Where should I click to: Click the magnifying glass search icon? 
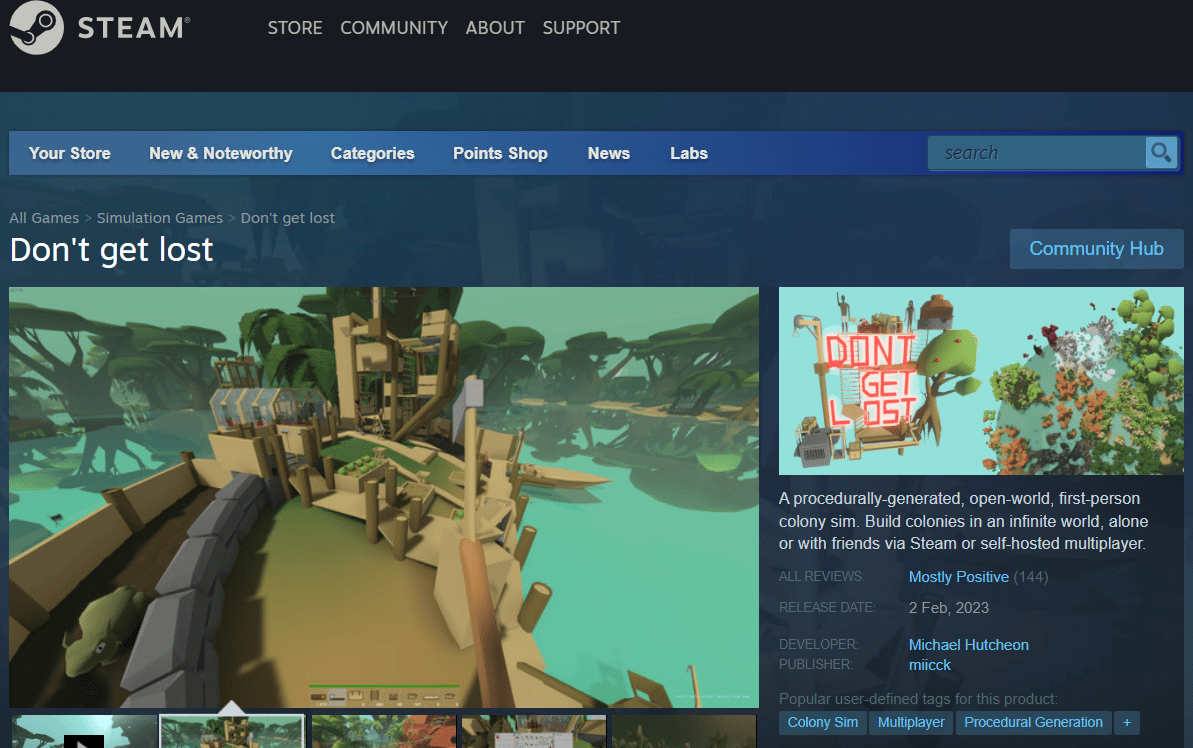coord(1160,152)
